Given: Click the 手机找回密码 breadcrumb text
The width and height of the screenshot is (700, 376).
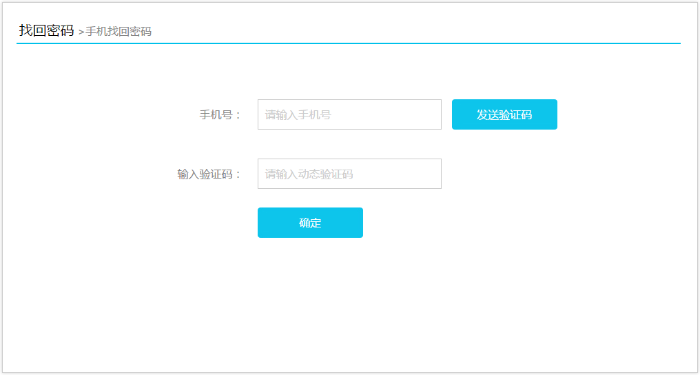Looking at the screenshot, I should pyautogui.click(x=119, y=31).
